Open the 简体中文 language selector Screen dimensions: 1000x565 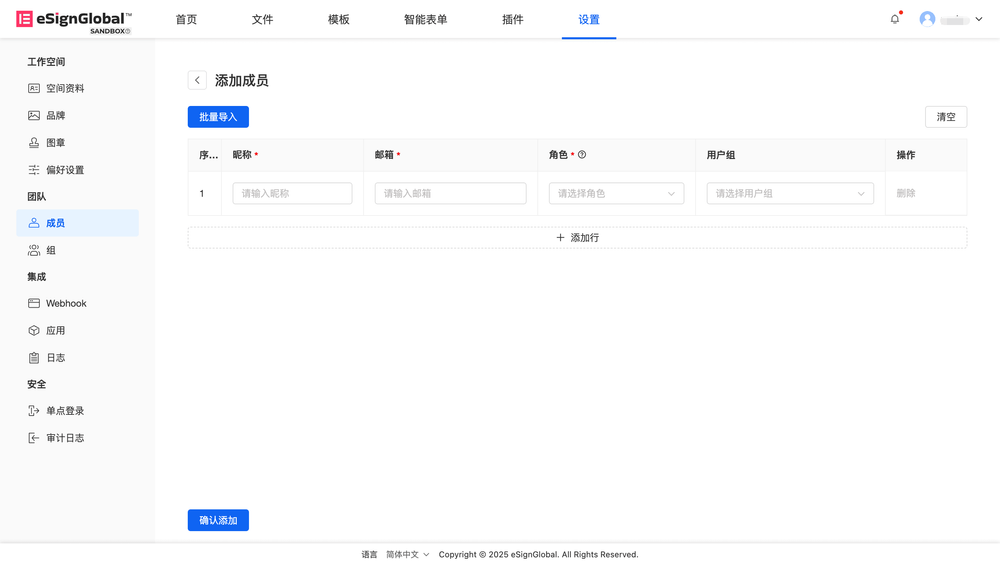407,555
